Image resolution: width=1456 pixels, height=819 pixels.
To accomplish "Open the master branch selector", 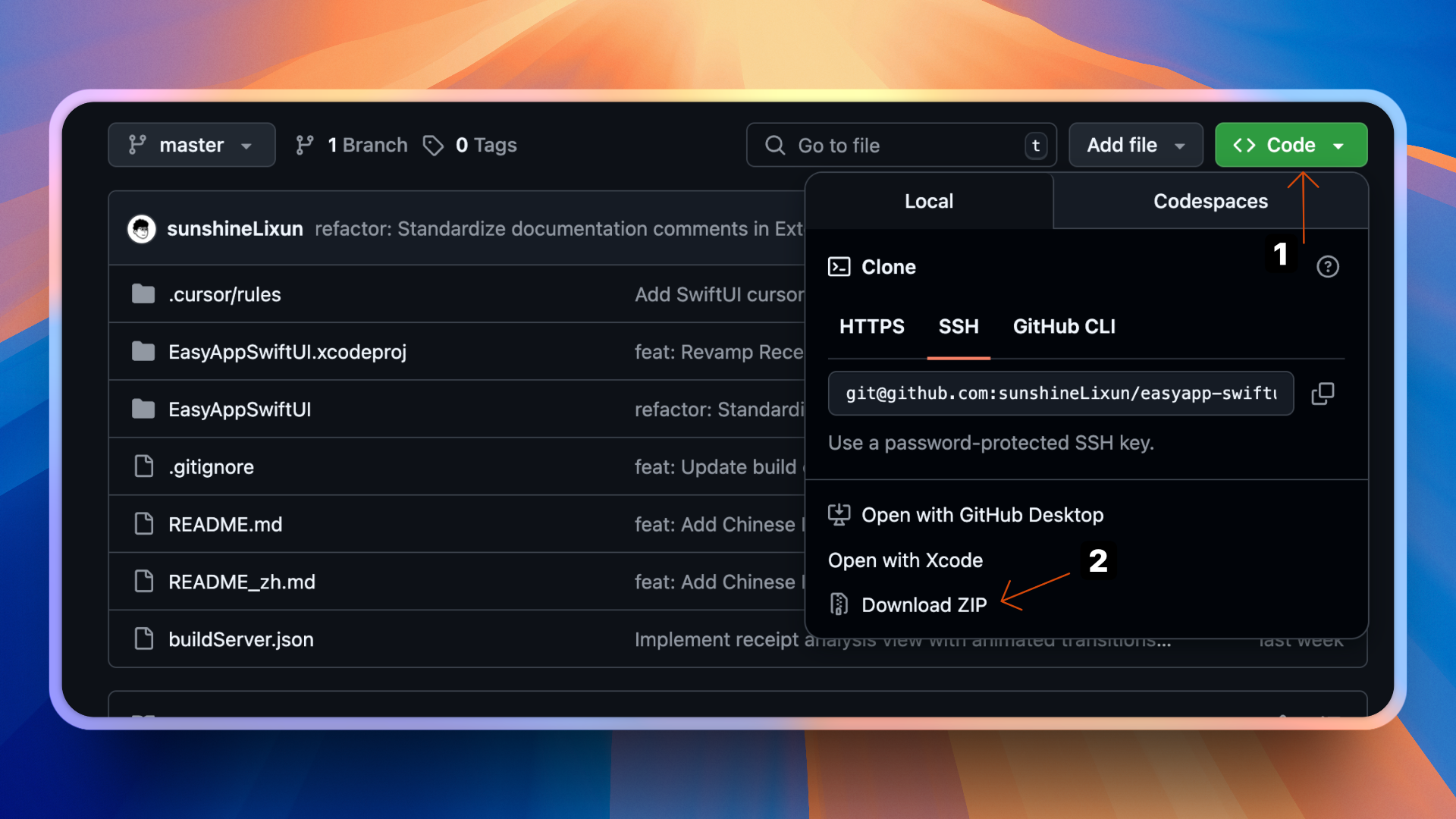I will [191, 145].
